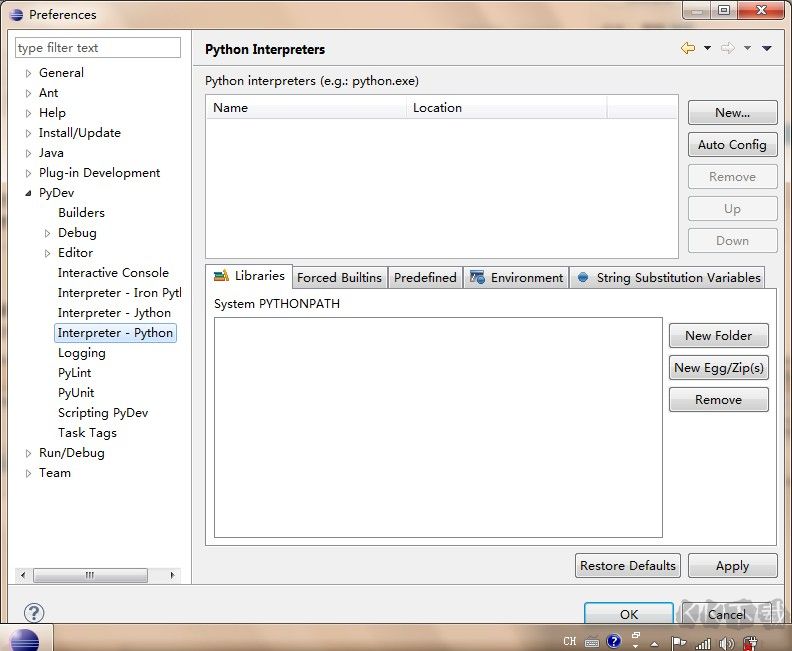Open the preferences help question mark icon
The height and width of the screenshot is (651, 792).
coord(34,613)
